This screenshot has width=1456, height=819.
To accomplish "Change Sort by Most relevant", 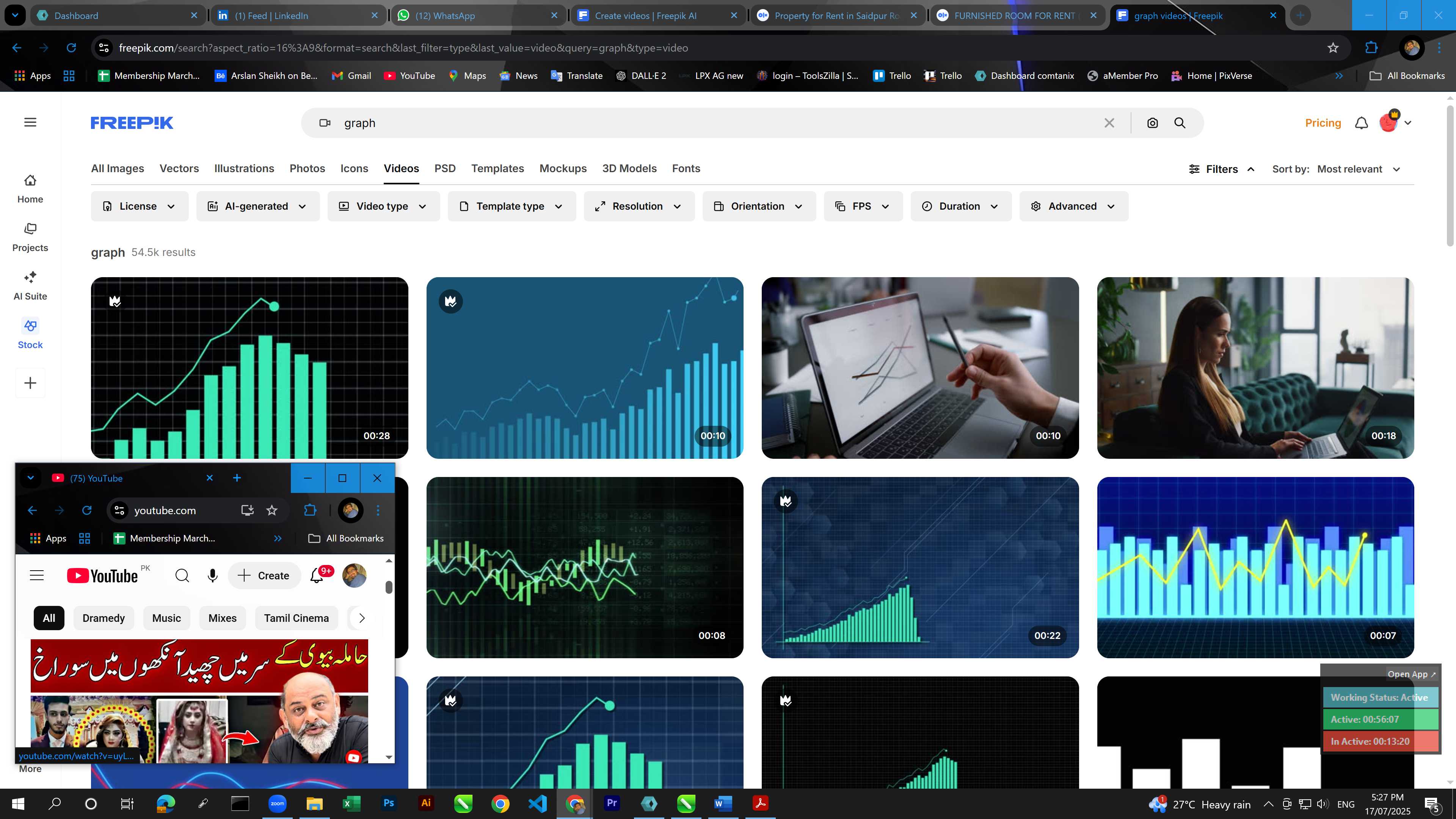I will 1358,169.
